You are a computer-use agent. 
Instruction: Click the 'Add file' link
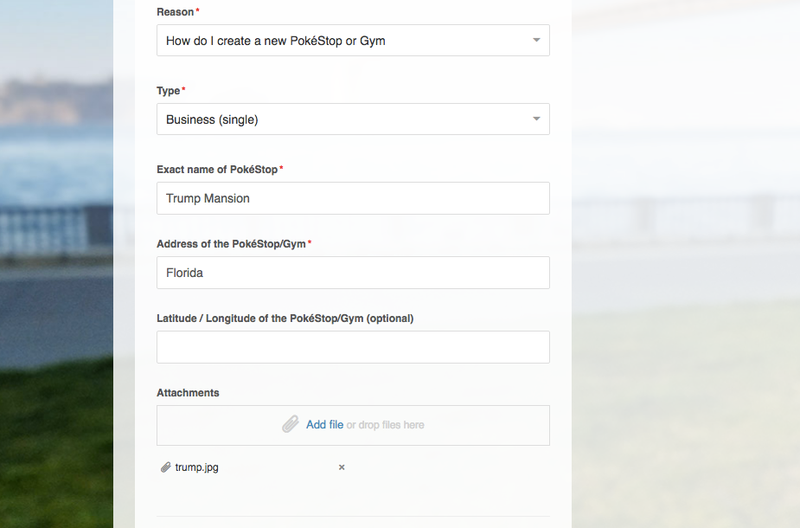324,425
